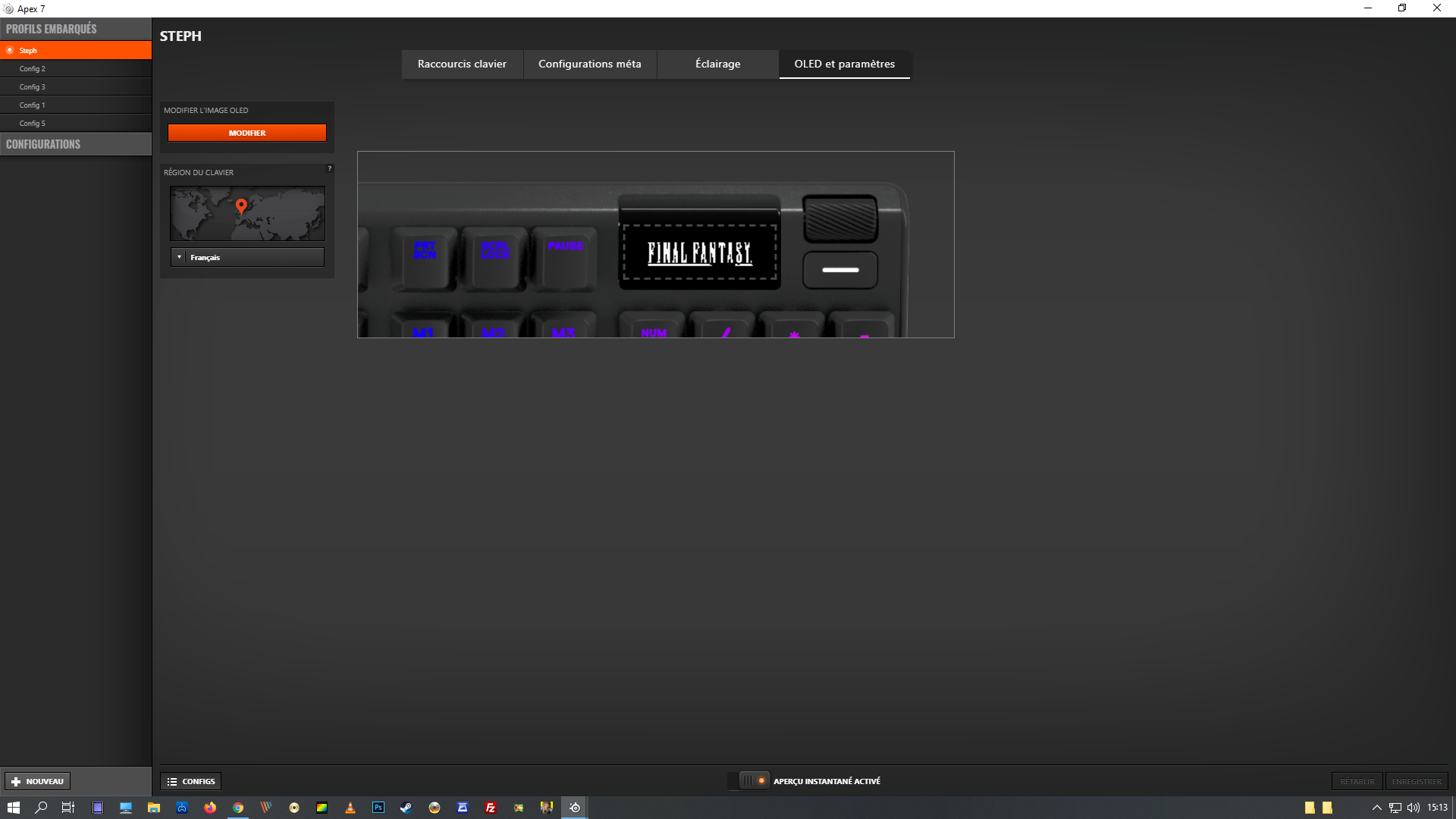Click the Enregistrer button
Viewport: 1456px width, 819px height.
coord(1417,781)
